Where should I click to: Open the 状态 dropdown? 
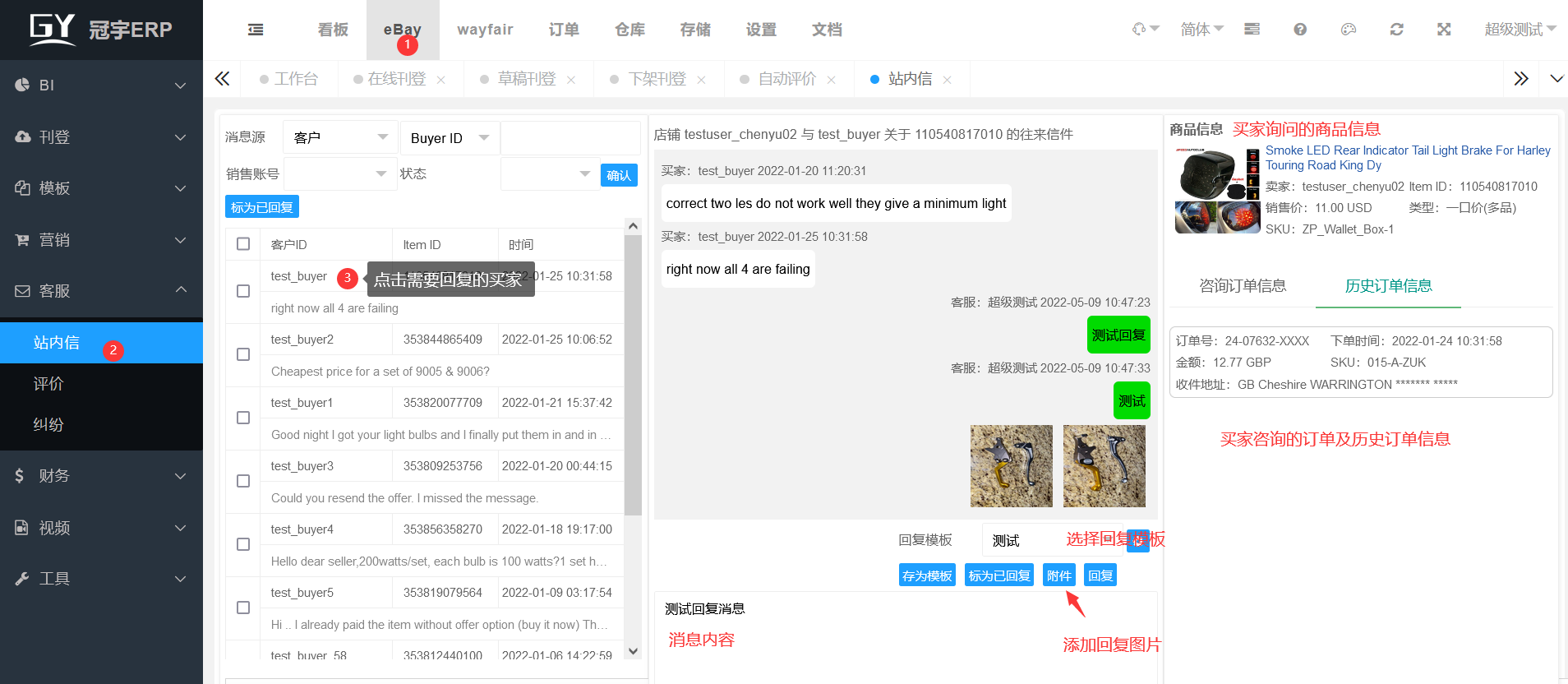click(x=550, y=173)
